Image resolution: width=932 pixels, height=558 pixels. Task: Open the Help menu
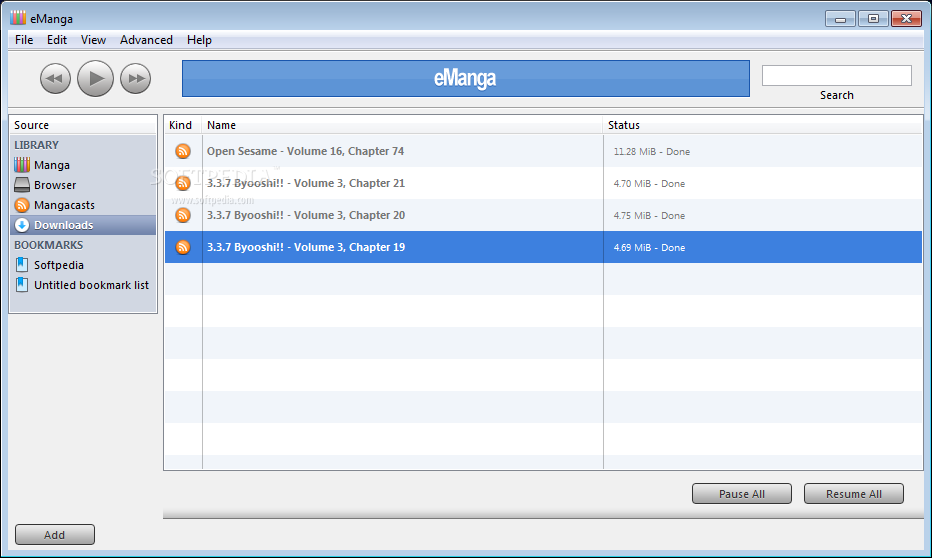click(x=199, y=40)
